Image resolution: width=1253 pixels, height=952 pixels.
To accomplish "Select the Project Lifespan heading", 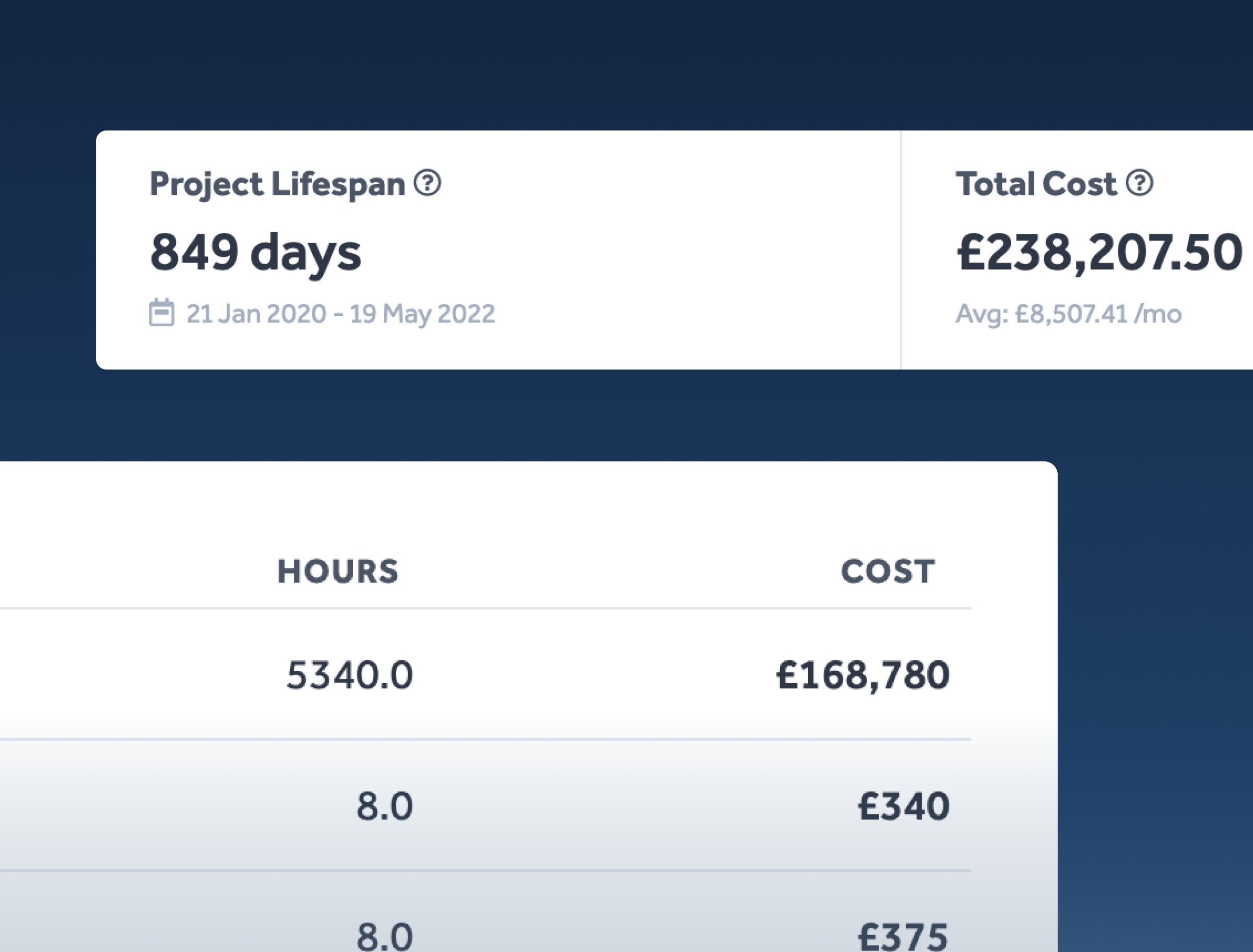I will click(x=277, y=184).
